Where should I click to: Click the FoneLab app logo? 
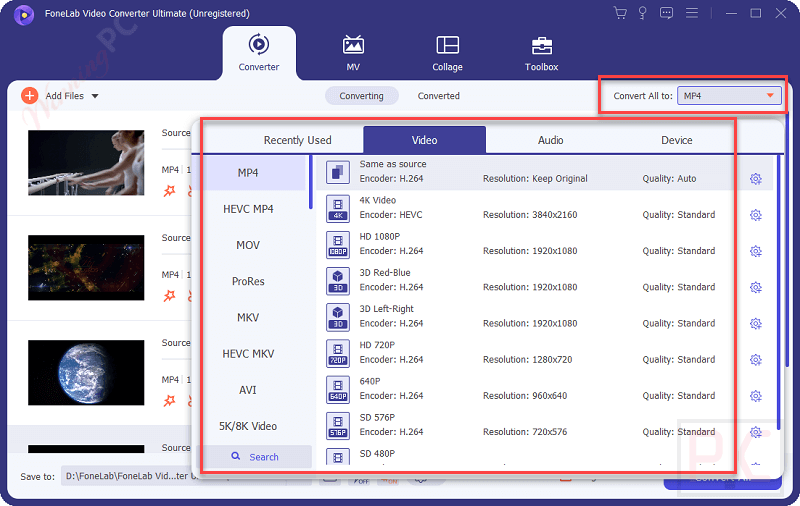23,15
